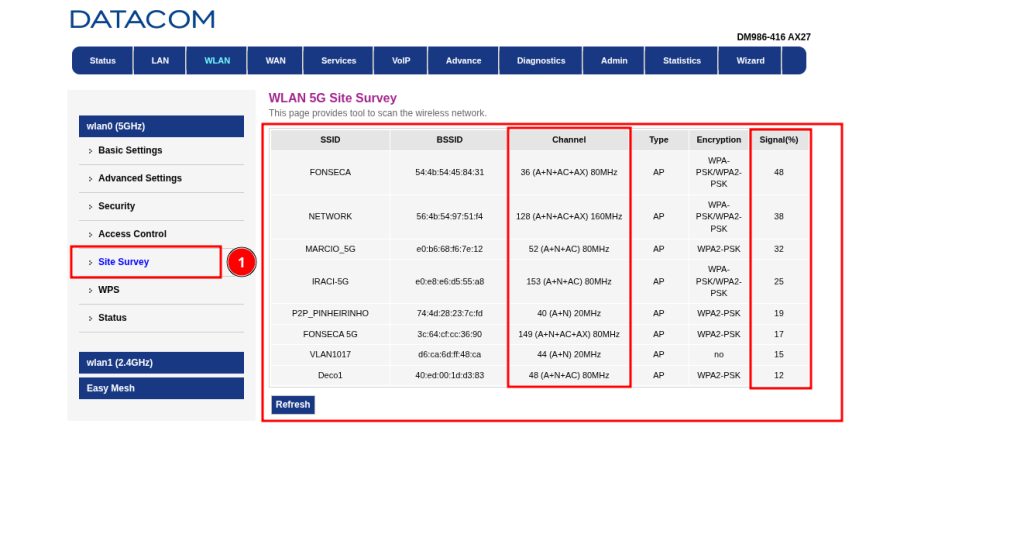The image size is (1024, 541).
Task: Select the Deco1 SSID cell
Action: [330, 376]
